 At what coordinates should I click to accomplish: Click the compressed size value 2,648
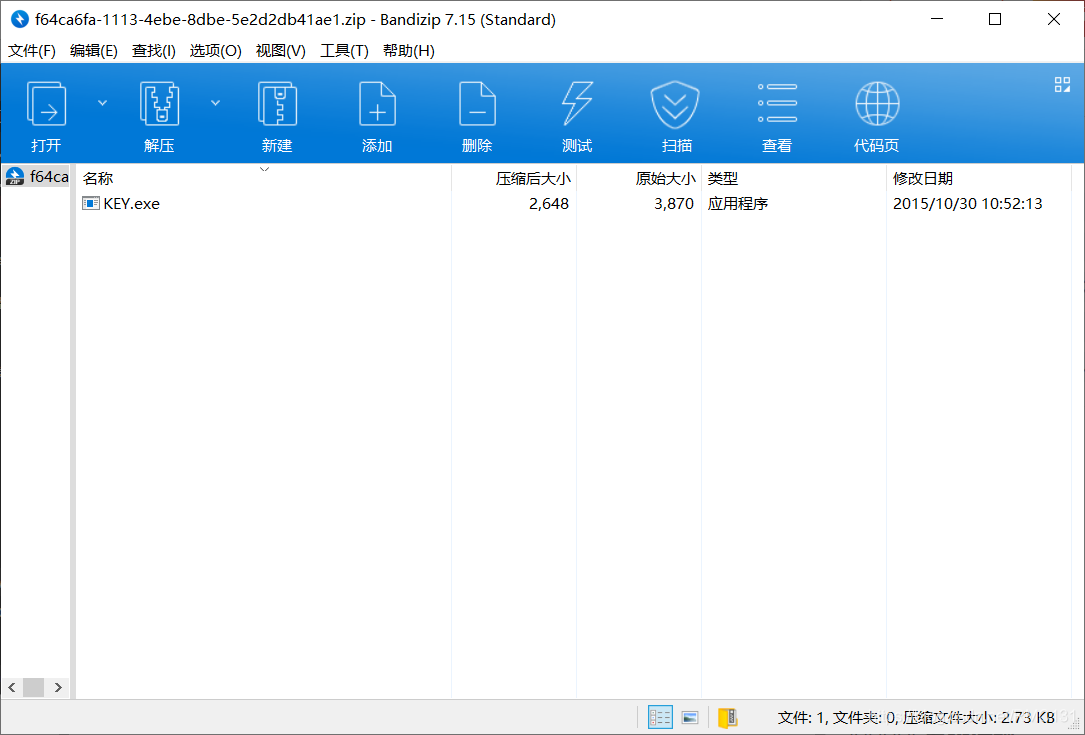tap(549, 203)
